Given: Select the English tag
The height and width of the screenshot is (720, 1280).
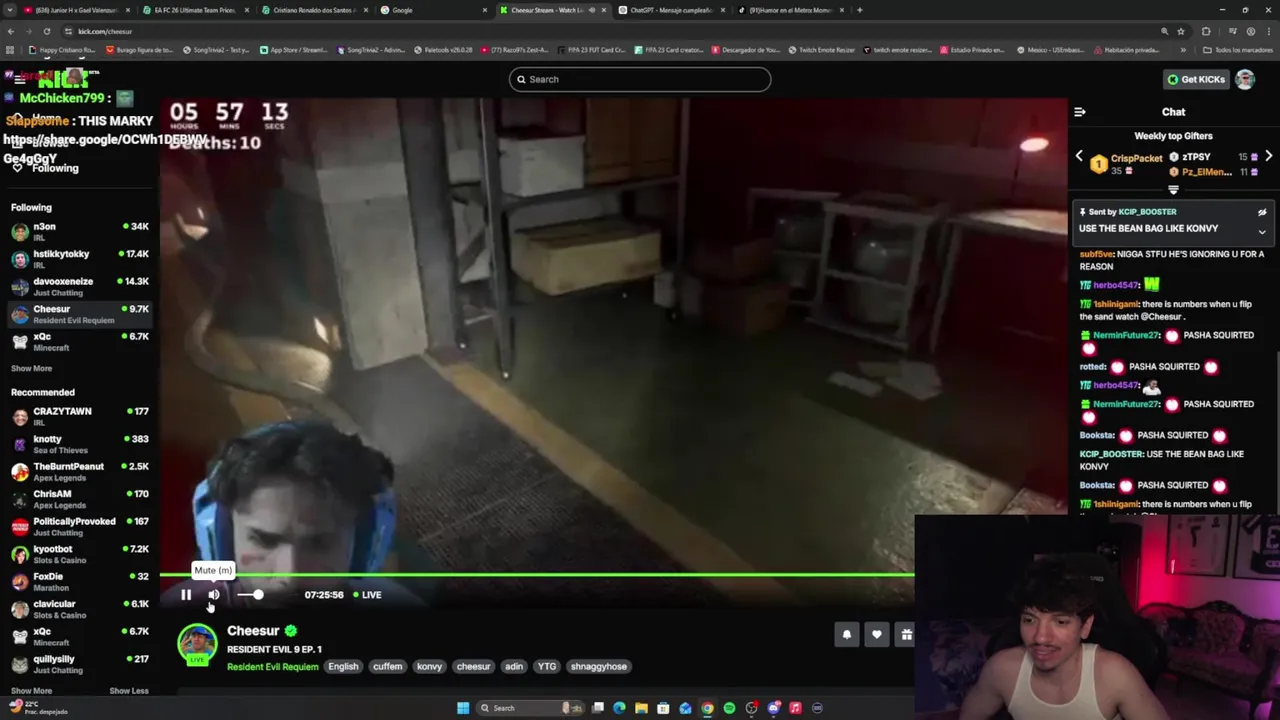Looking at the screenshot, I should click(x=343, y=667).
